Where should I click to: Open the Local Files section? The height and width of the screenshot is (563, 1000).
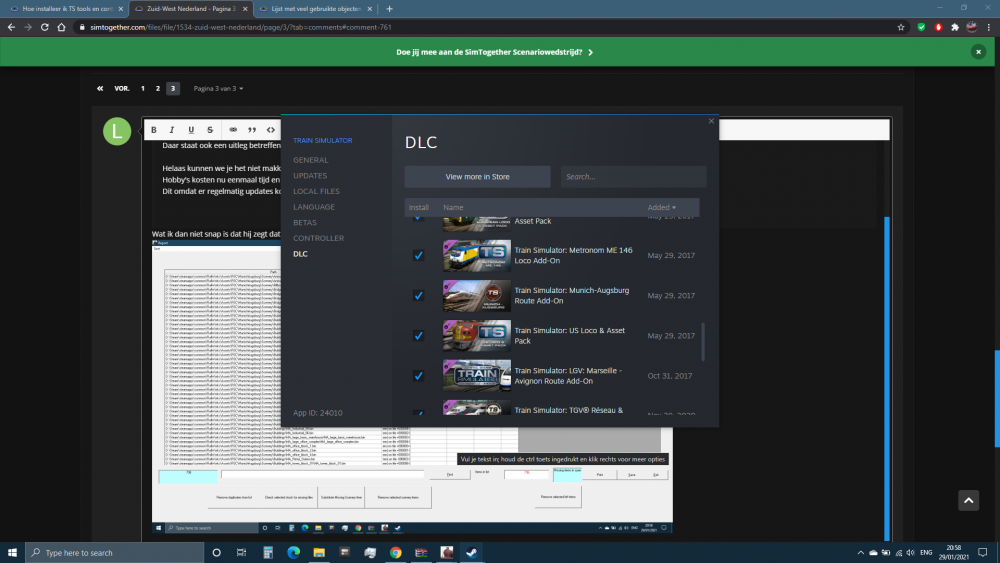pos(316,191)
